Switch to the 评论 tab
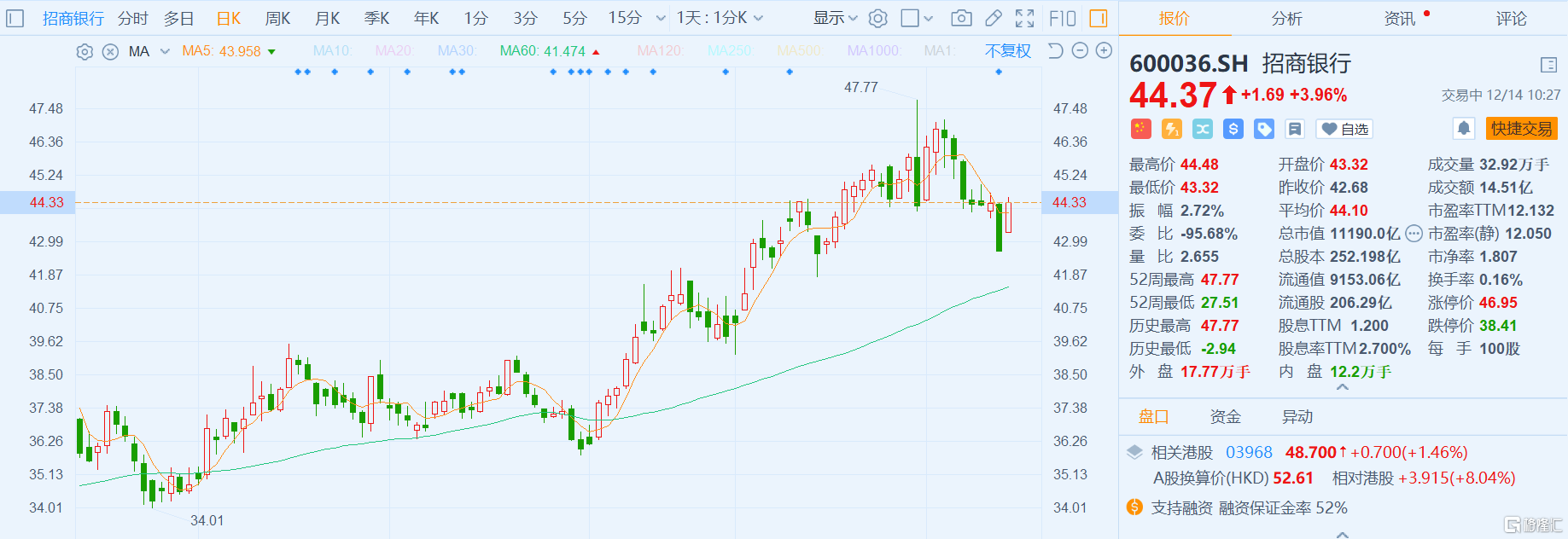 click(1511, 18)
